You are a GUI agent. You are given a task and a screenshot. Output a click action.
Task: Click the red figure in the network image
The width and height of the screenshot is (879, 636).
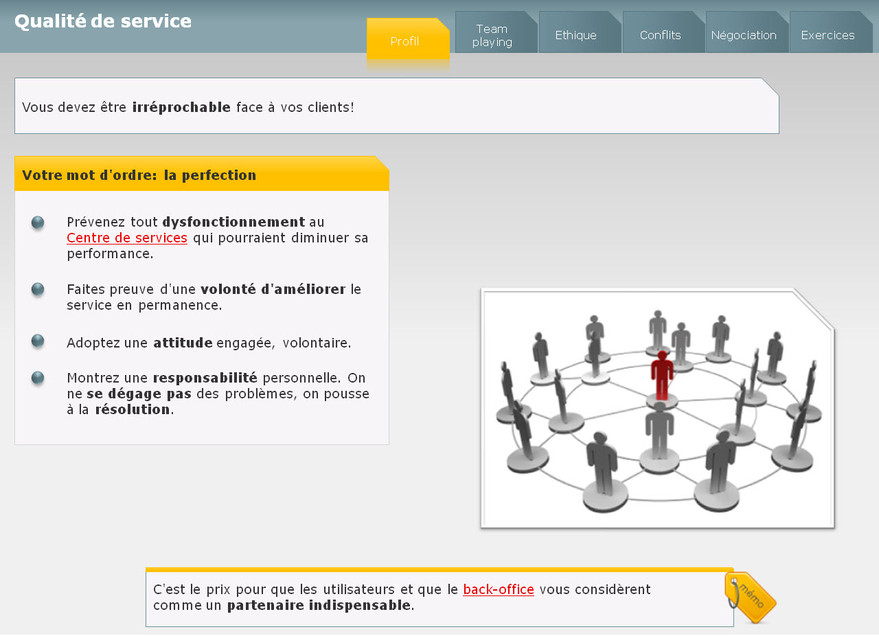coord(661,375)
